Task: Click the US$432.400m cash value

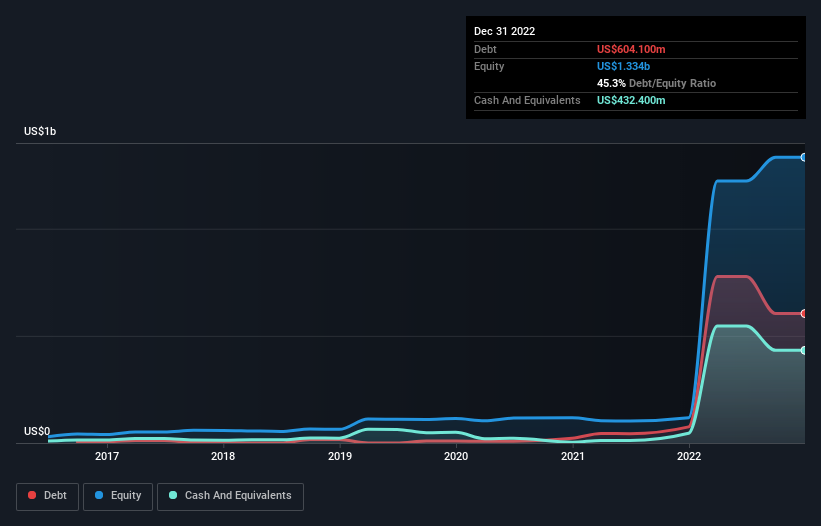Action: pos(631,100)
